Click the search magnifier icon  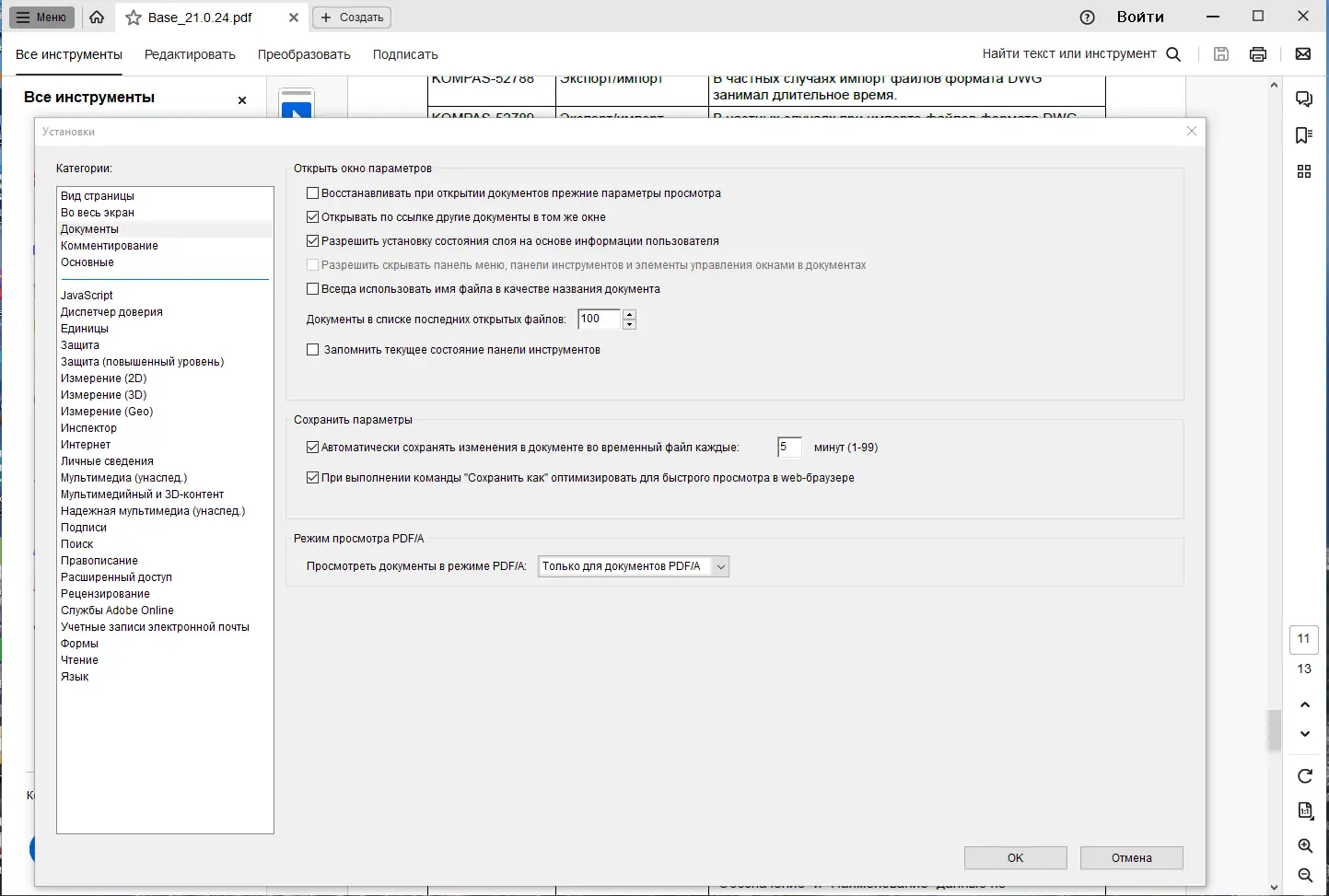click(x=1173, y=54)
